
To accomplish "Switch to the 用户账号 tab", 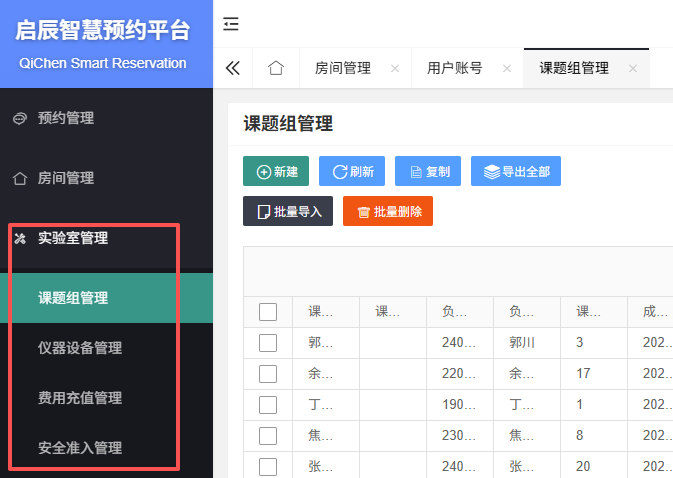I will pos(455,69).
